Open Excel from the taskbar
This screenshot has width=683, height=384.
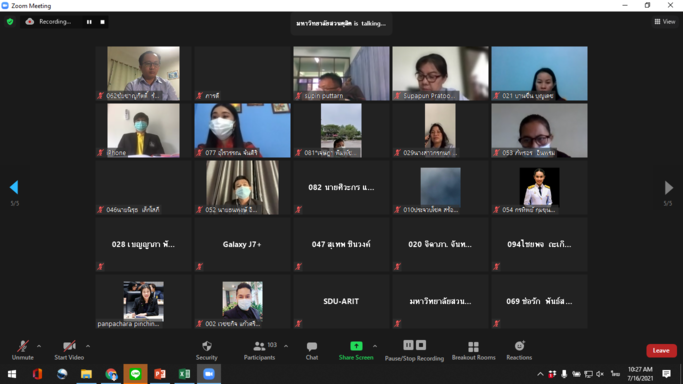click(184, 374)
